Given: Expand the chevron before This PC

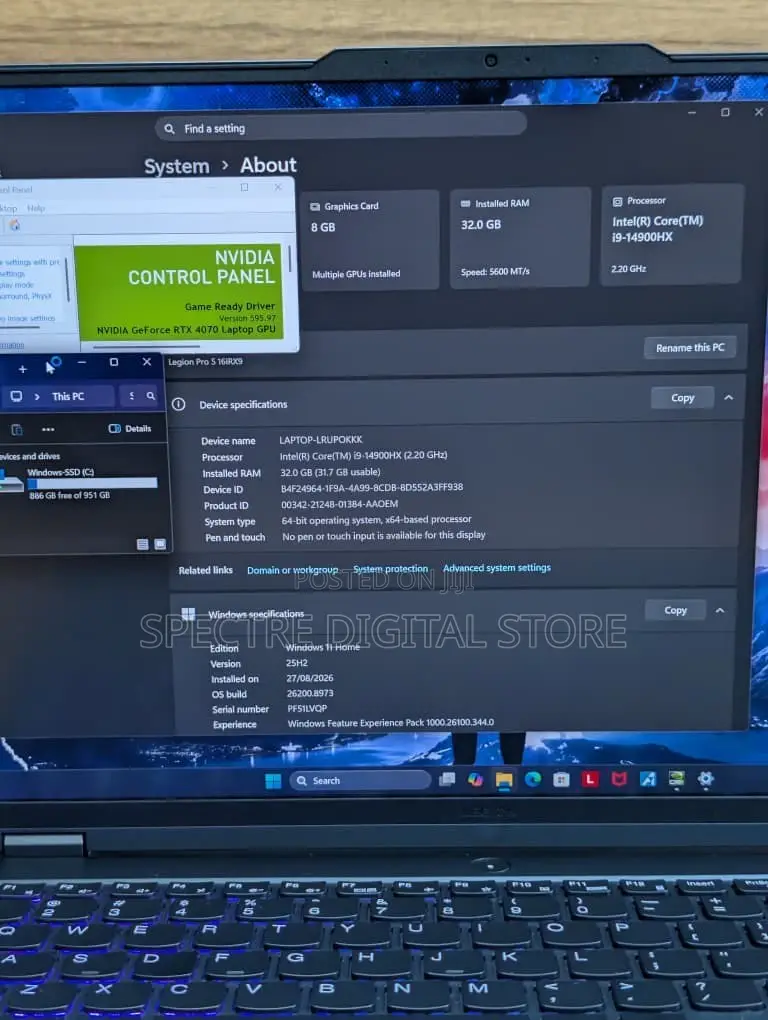Looking at the screenshot, I should point(37,396).
